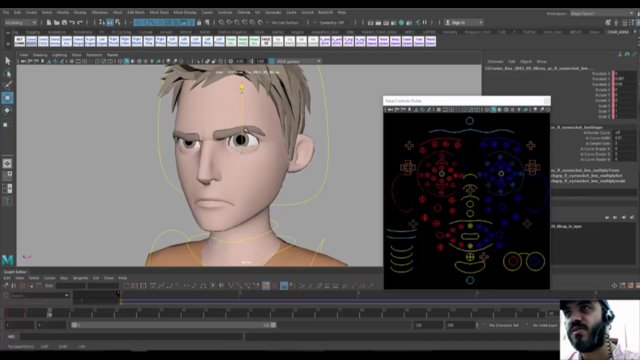Select the Paint Selection tool in toolbox
Viewport: 640px width, 360px height.
(x=7, y=85)
